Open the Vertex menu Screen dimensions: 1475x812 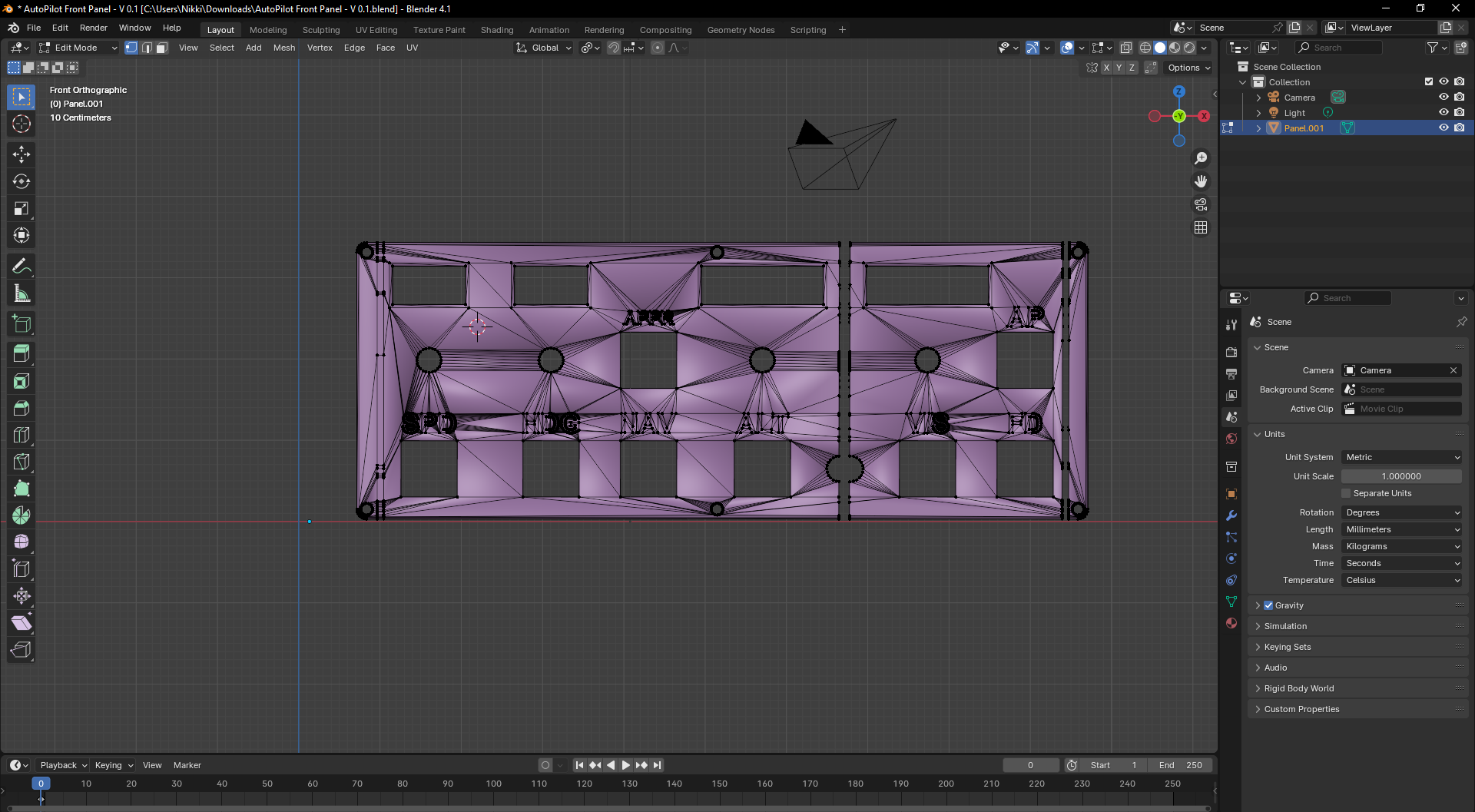point(320,48)
